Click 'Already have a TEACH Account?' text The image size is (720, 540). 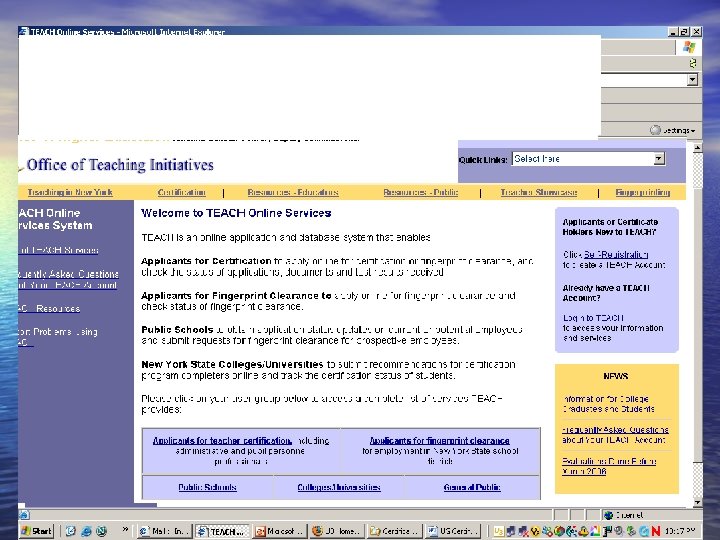(606, 293)
